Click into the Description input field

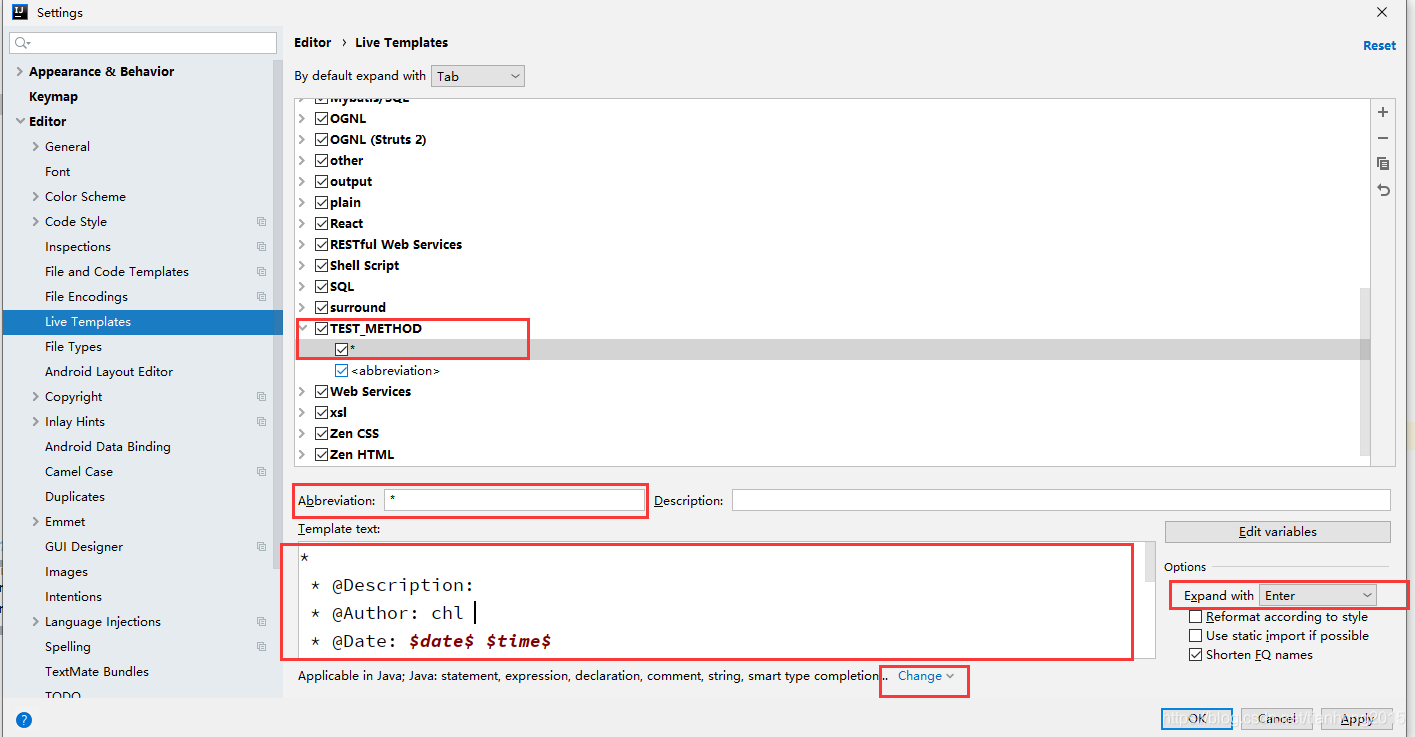(x=1061, y=500)
